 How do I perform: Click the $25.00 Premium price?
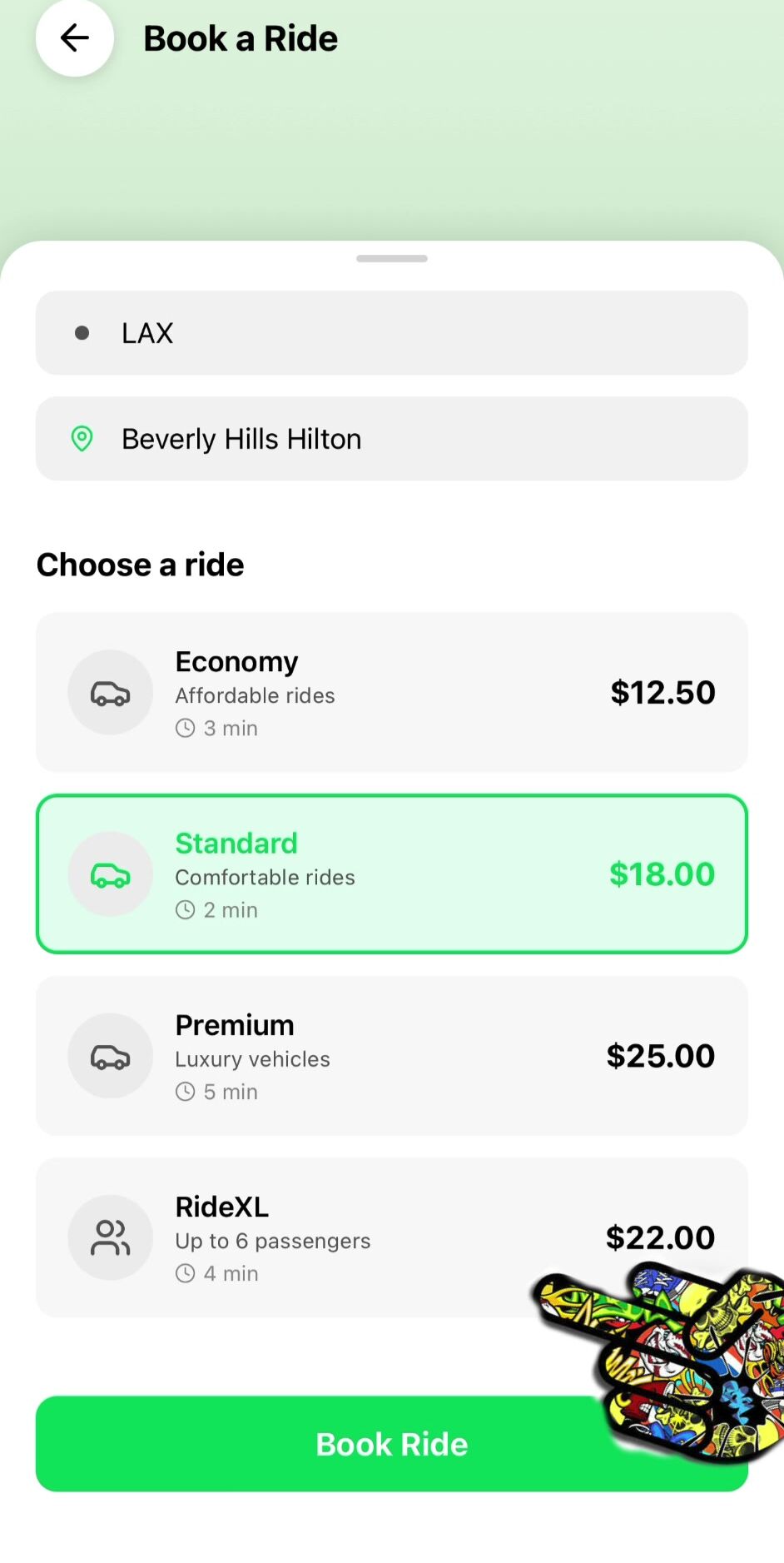coord(660,1056)
